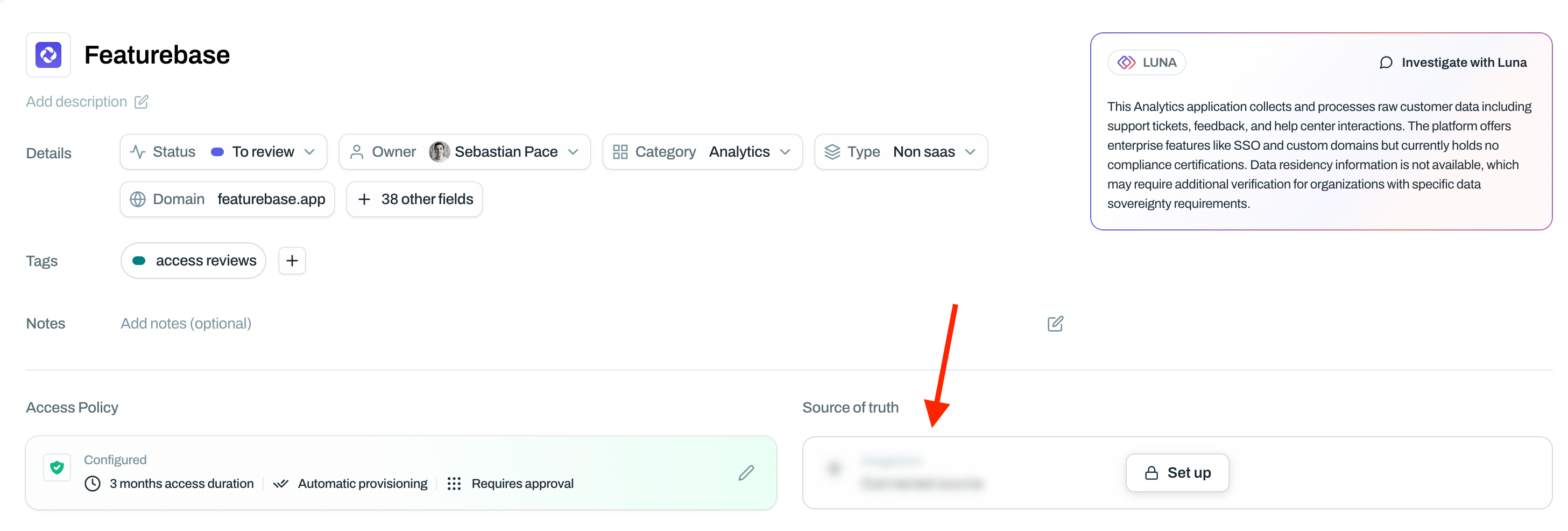Click the plus icon to add tag
The width and height of the screenshot is (1568, 531).
[x=292, y=261]
